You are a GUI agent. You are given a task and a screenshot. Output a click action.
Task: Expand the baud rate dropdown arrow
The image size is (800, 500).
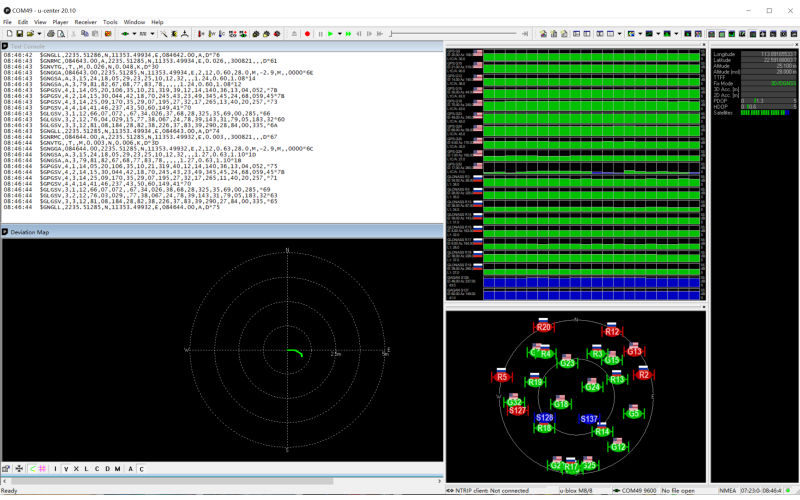[x=152, y=34]
